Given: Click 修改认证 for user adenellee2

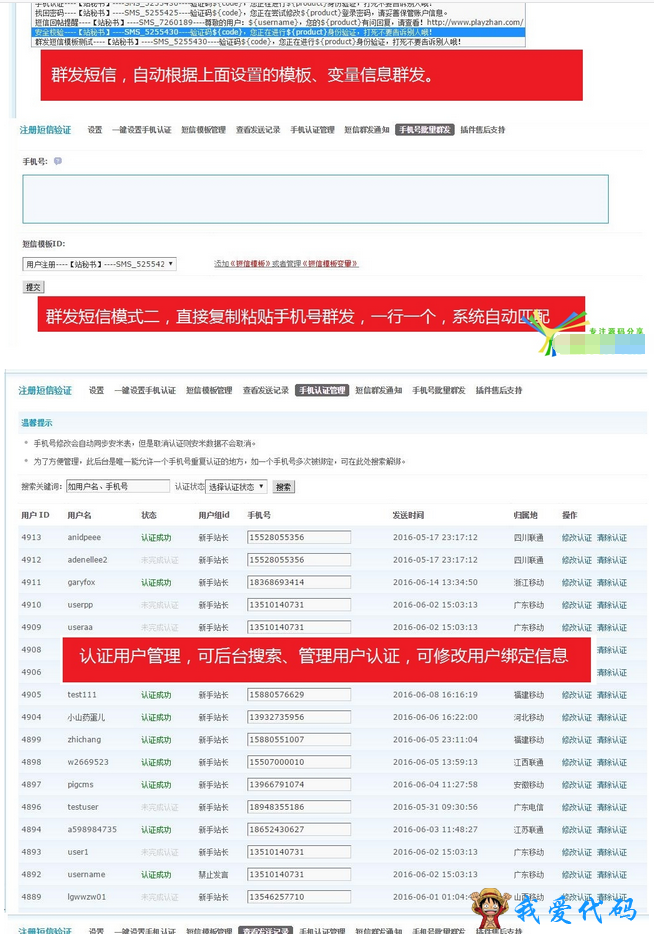Looking at the screenshot, I should (x=577, y=561).
